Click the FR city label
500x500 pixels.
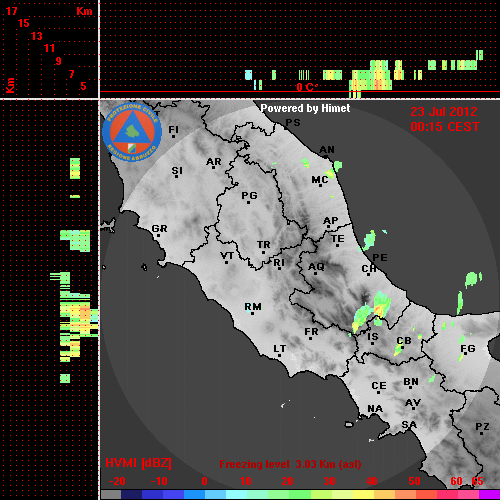tap(311, 332)
